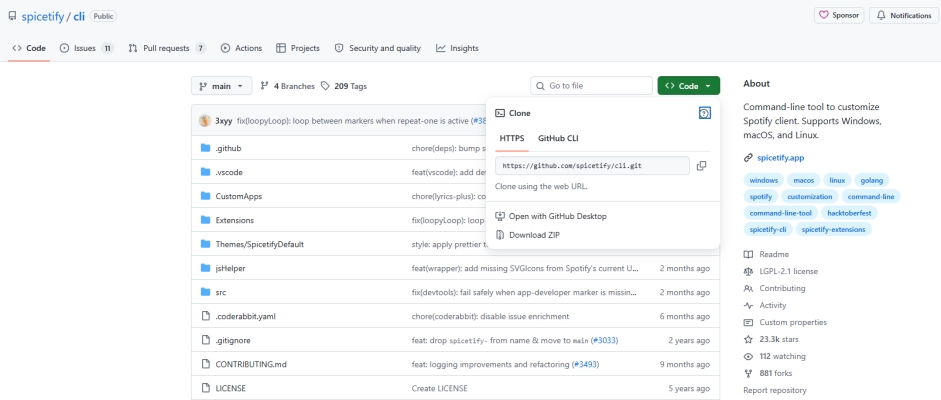The width and height of the screenshot is (941, 400).
Task: Select the linux topic tag
Action: pos(837,180)
